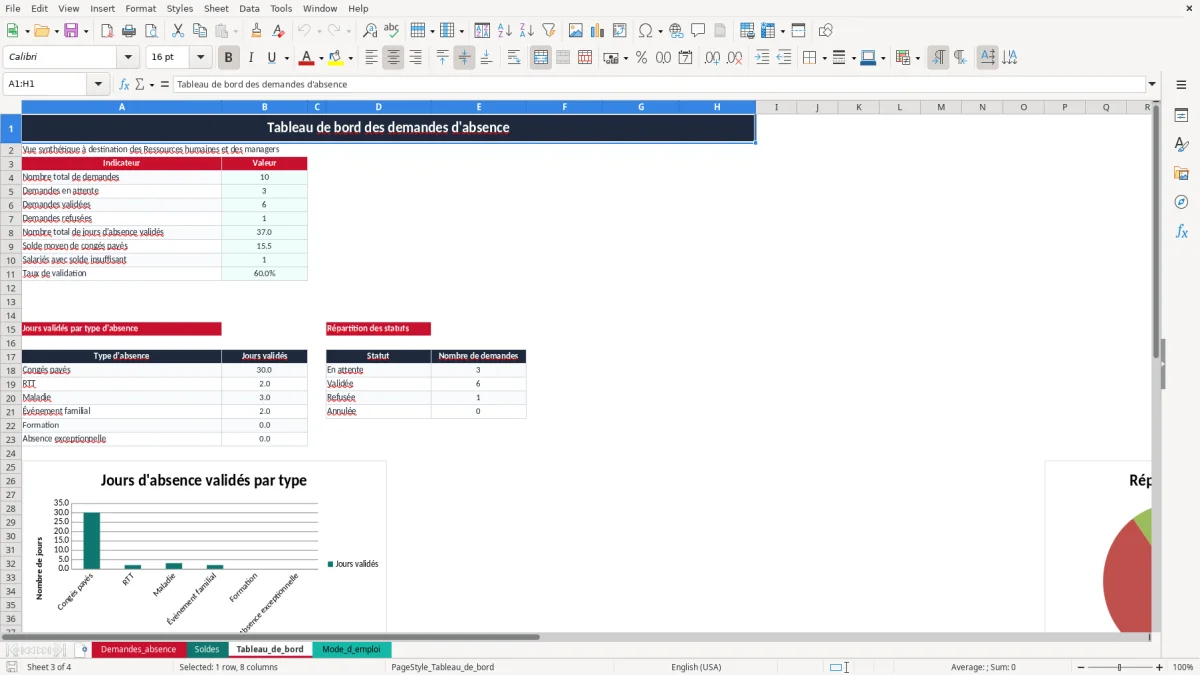Click the Copy icon
The image size is (1200, 675).
200,31
